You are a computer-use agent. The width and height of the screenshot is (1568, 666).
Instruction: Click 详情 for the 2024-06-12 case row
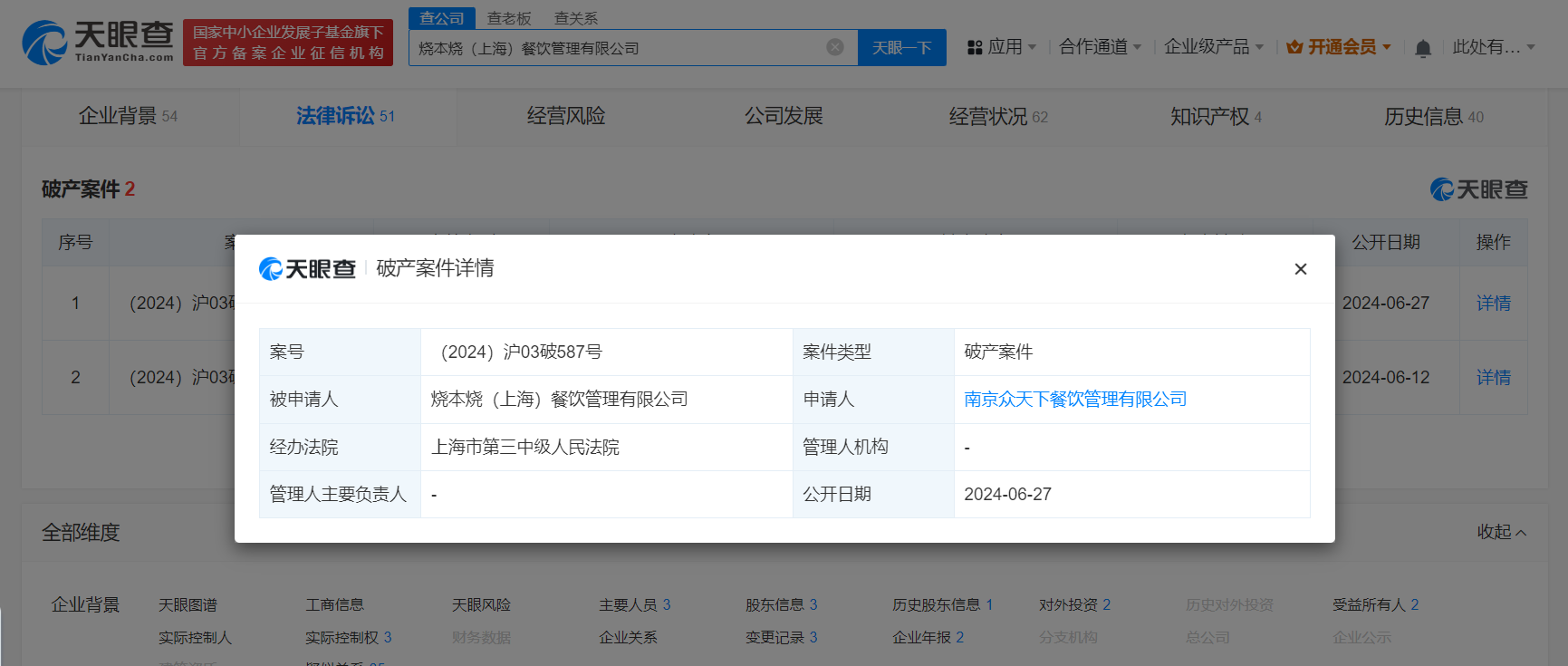[x=1493, y=377]
